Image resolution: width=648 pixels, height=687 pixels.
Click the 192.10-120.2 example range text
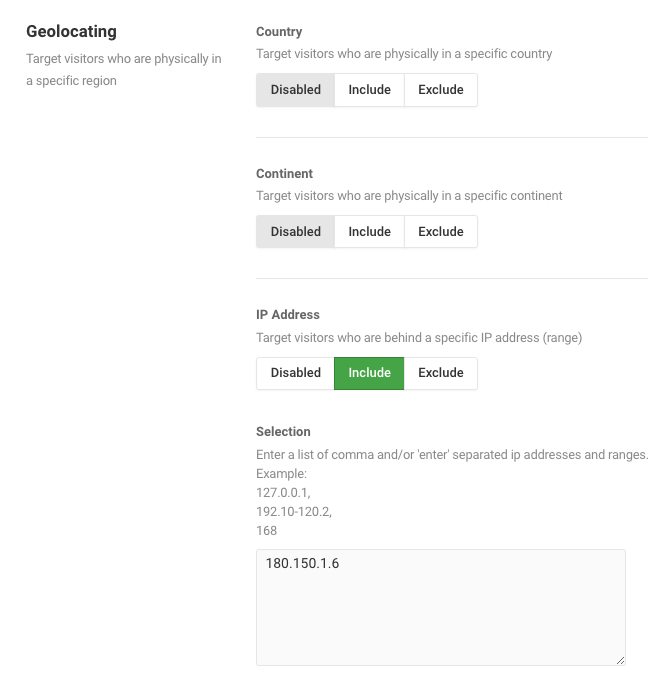(x=294, y=511)
